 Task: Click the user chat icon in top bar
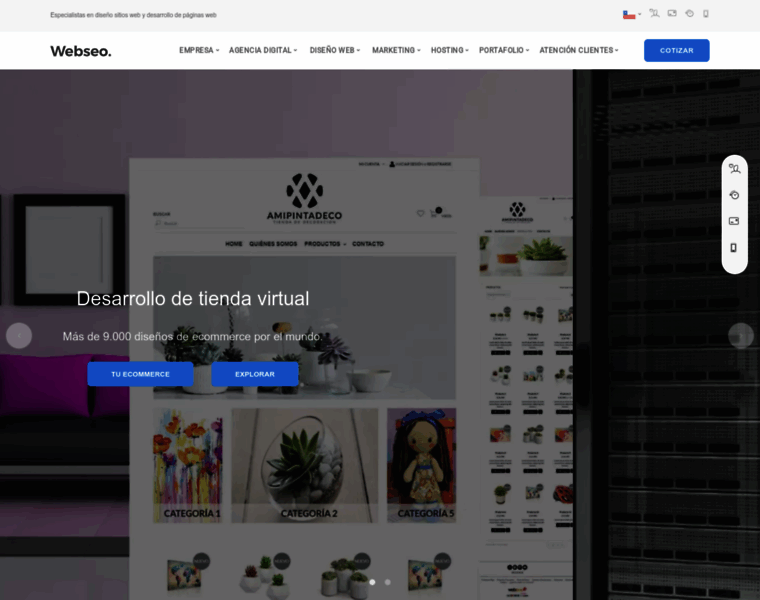654,14
